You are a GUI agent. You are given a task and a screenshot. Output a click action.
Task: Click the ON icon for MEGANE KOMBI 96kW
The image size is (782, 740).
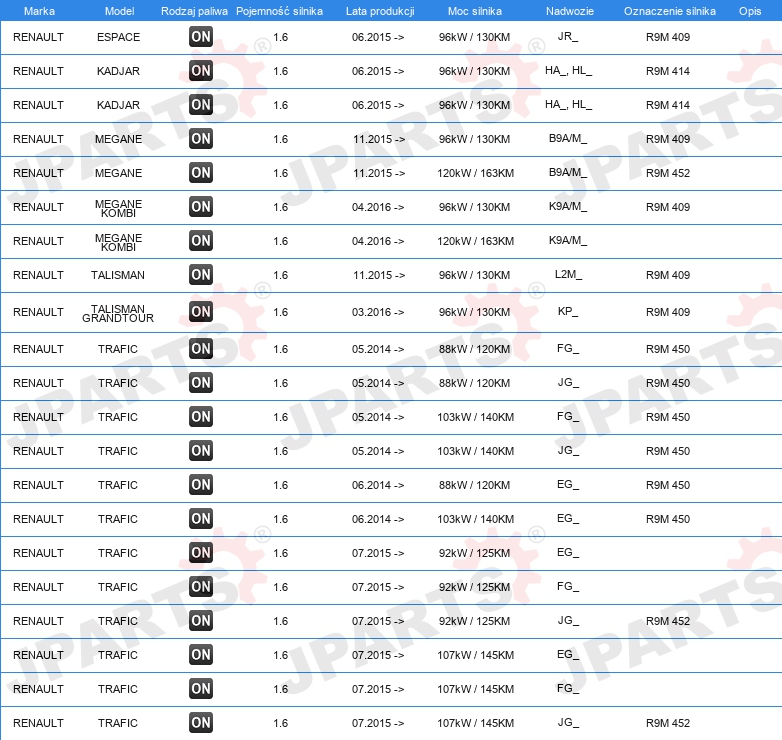tap(201, 206)
